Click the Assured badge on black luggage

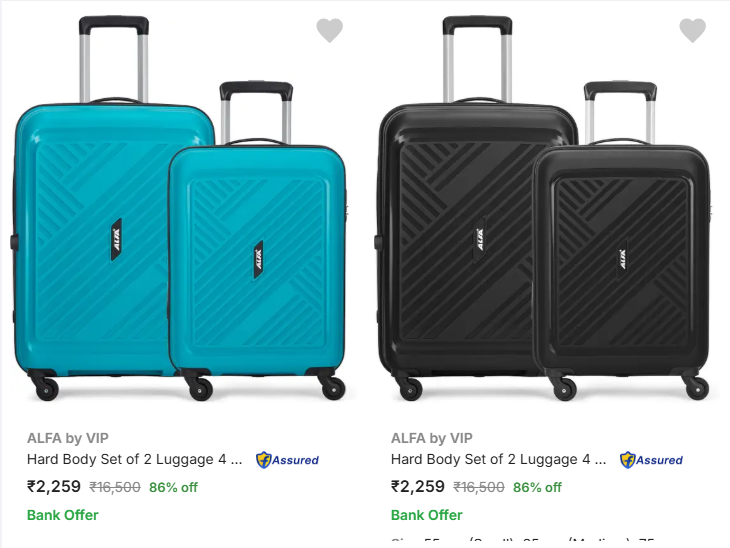652,460
